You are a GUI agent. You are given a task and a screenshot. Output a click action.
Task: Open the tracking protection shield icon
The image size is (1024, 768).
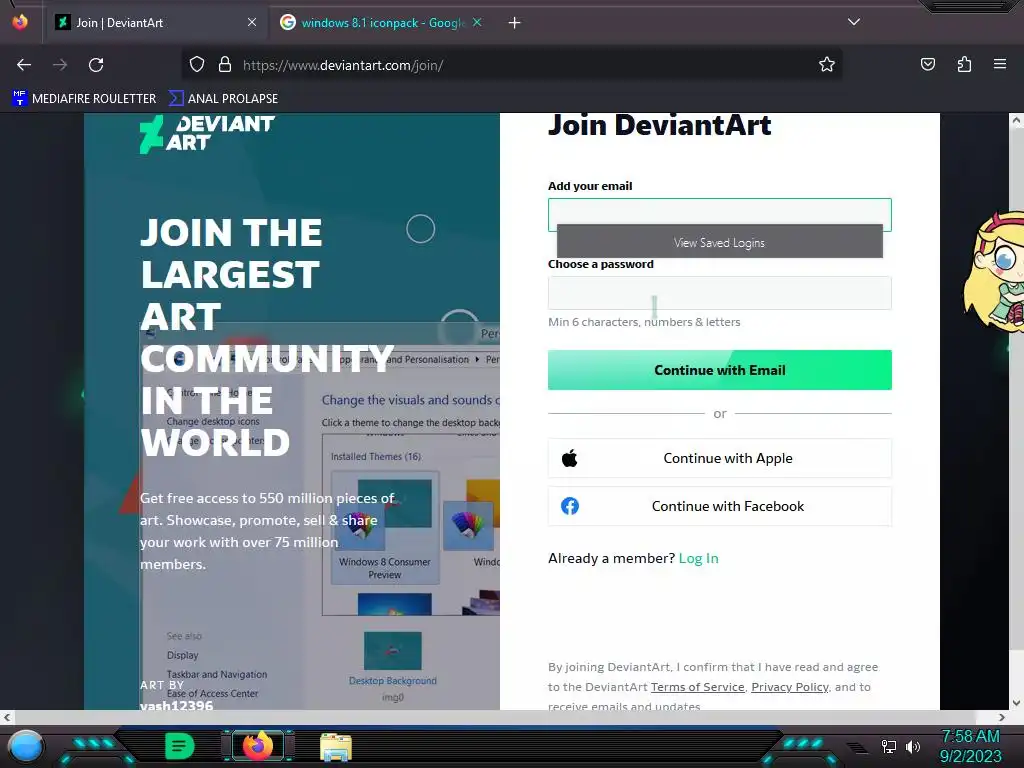(x=197, y=64)
